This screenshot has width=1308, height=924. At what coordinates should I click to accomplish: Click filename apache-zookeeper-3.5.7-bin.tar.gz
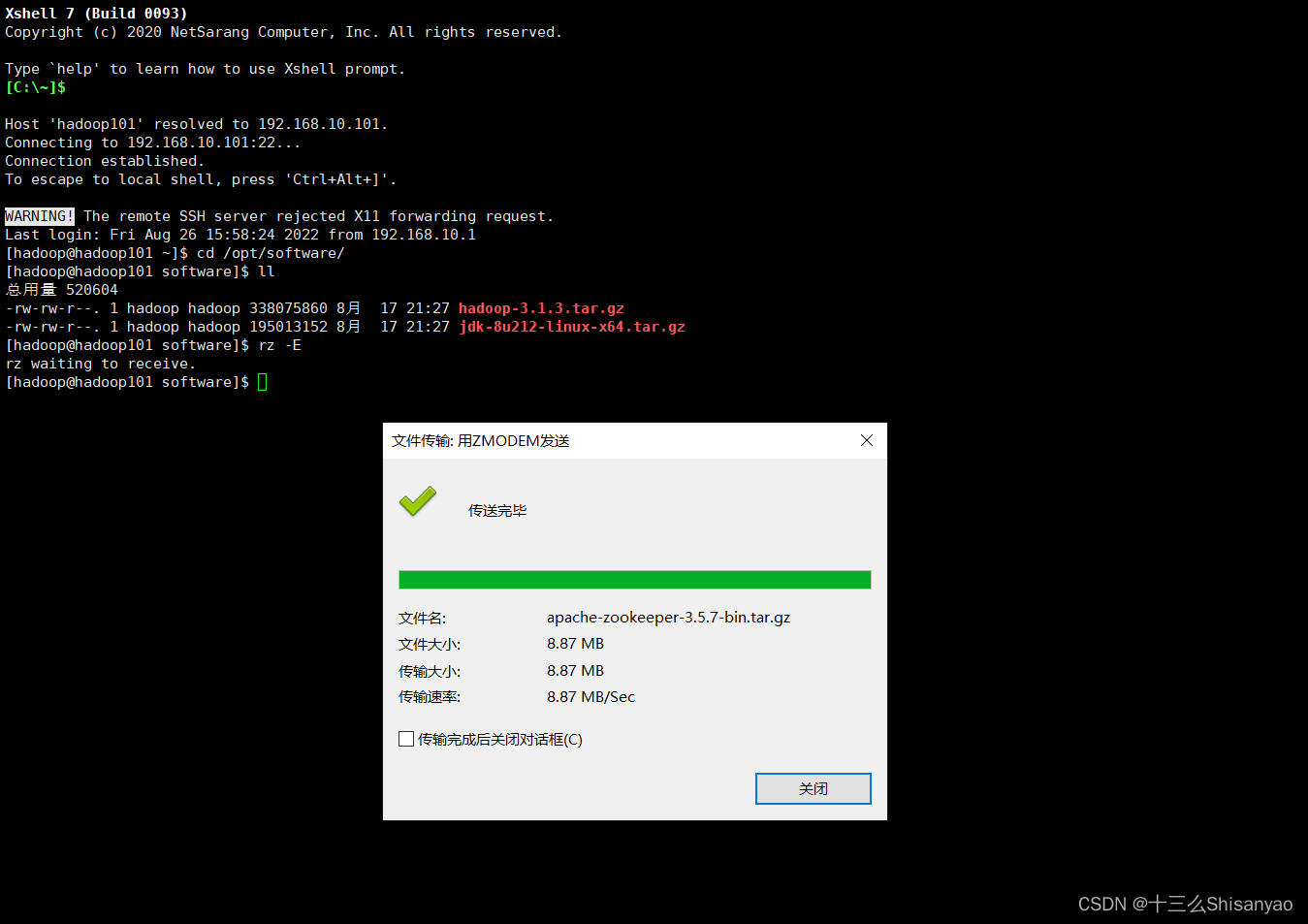(668, 618)
